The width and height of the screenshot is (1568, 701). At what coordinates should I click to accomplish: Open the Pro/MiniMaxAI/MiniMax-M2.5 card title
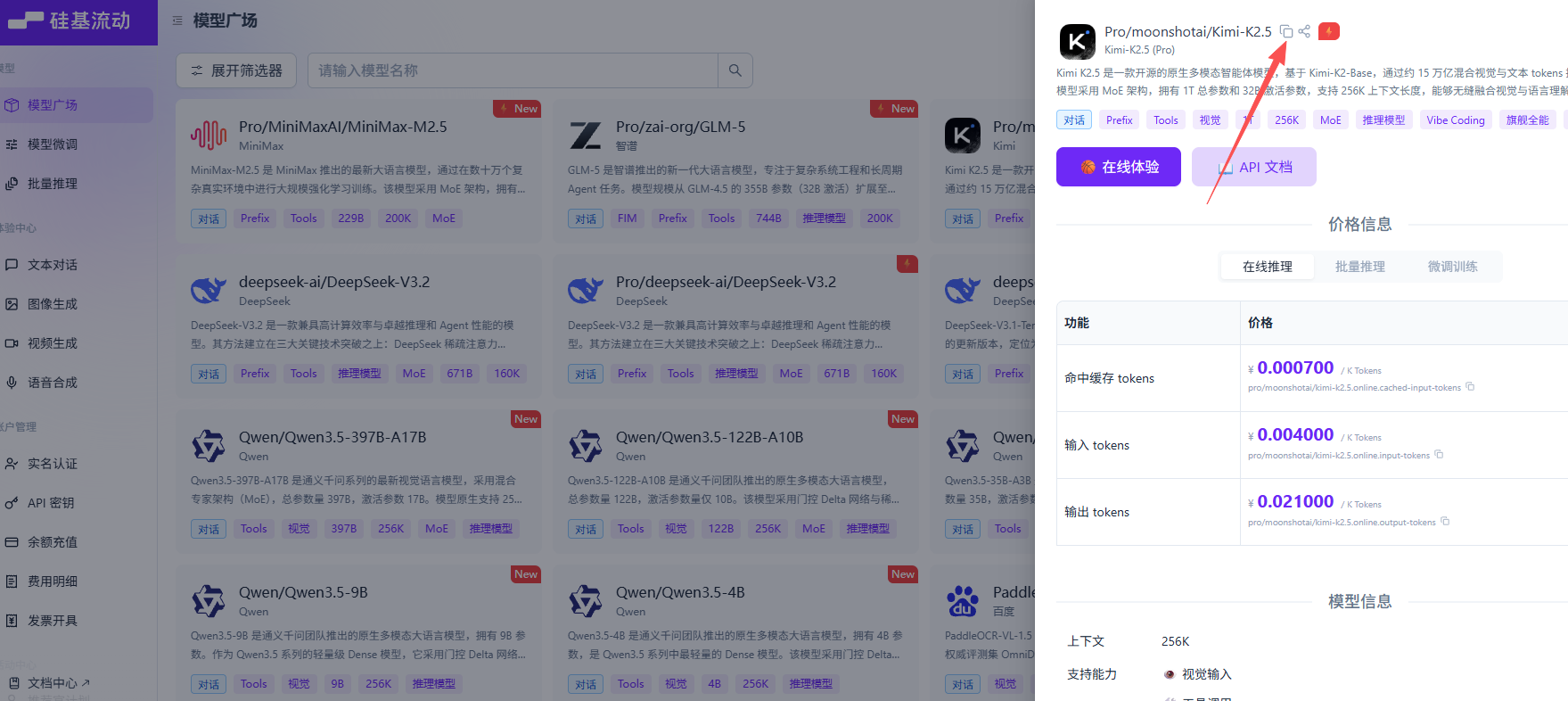pos(343,127)
